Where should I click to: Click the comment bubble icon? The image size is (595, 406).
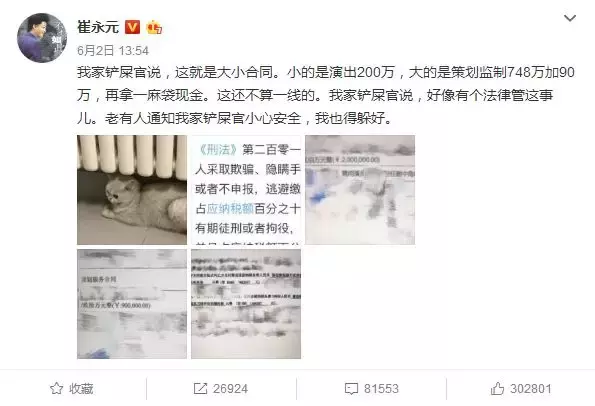pos(351,389)
